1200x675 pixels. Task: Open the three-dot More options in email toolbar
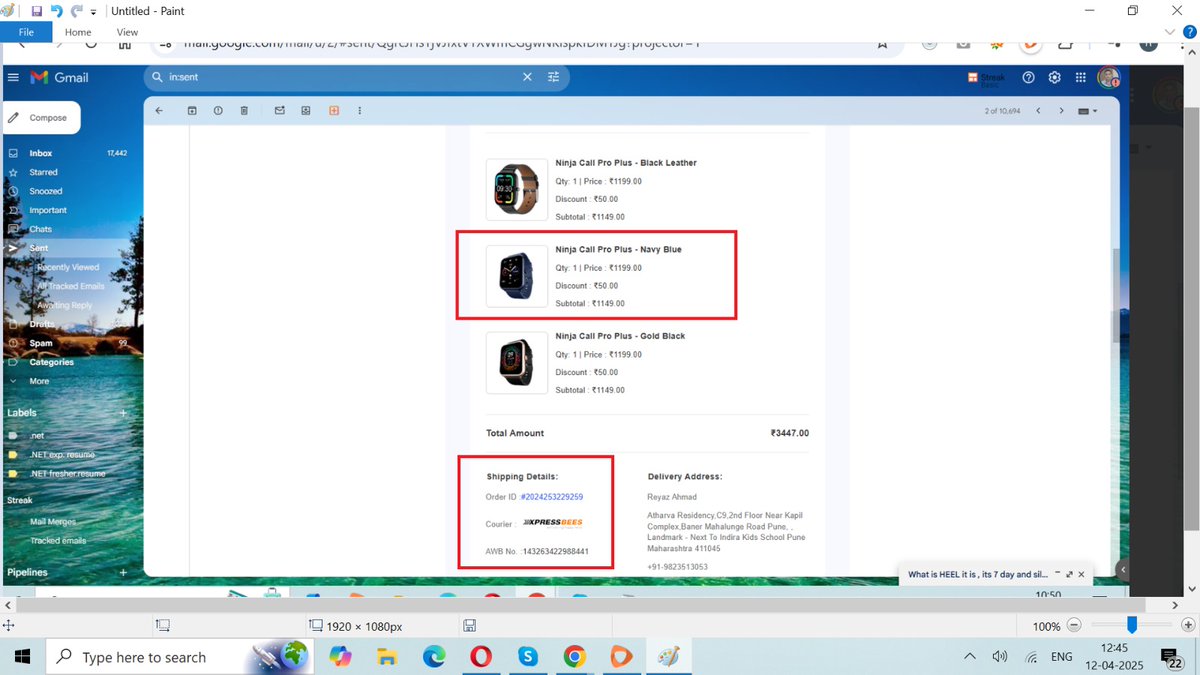pyautogui.click(x=360, y=110)
